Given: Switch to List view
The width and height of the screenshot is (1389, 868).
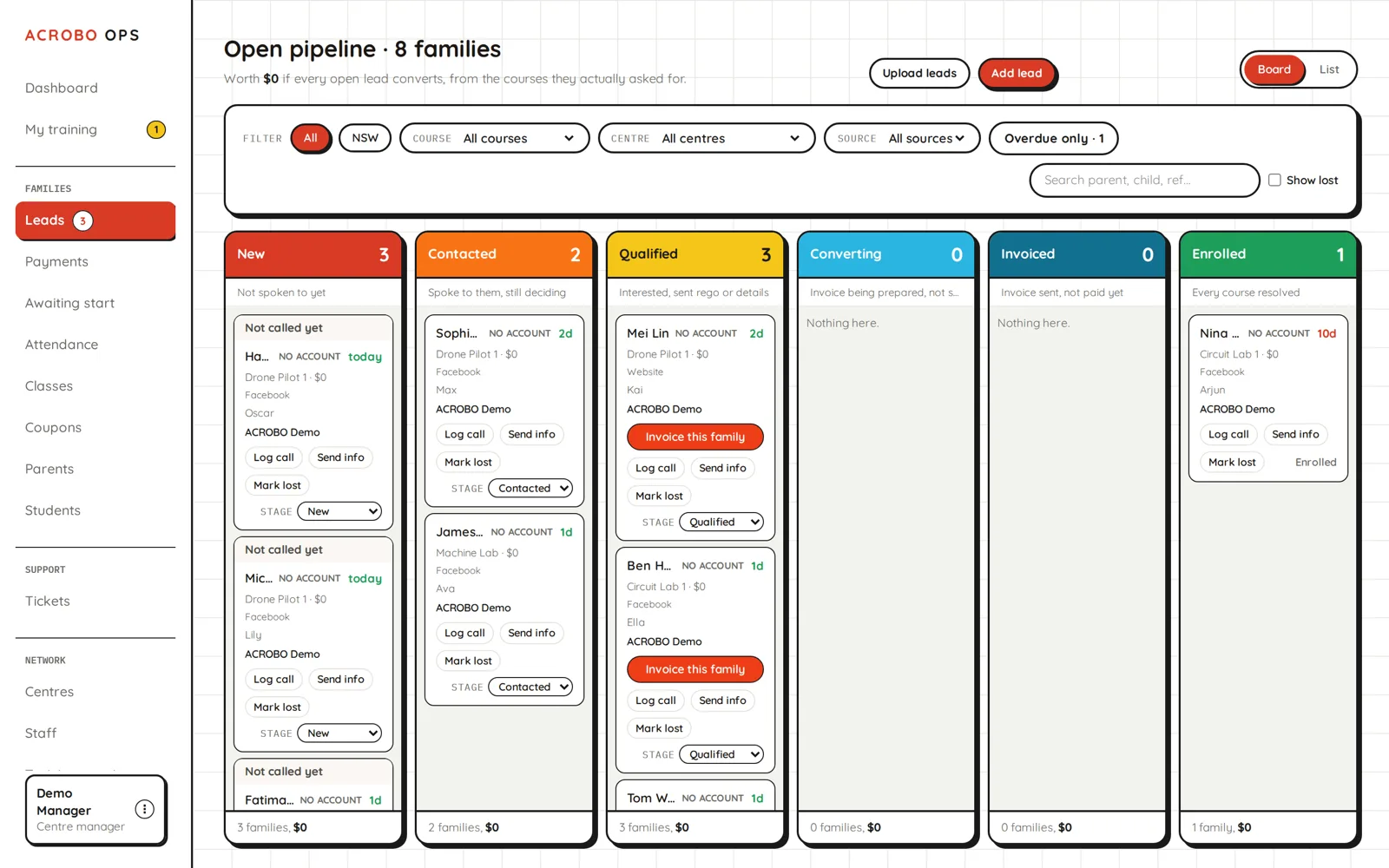Looking at the screenshot, I should (1329, 69).
